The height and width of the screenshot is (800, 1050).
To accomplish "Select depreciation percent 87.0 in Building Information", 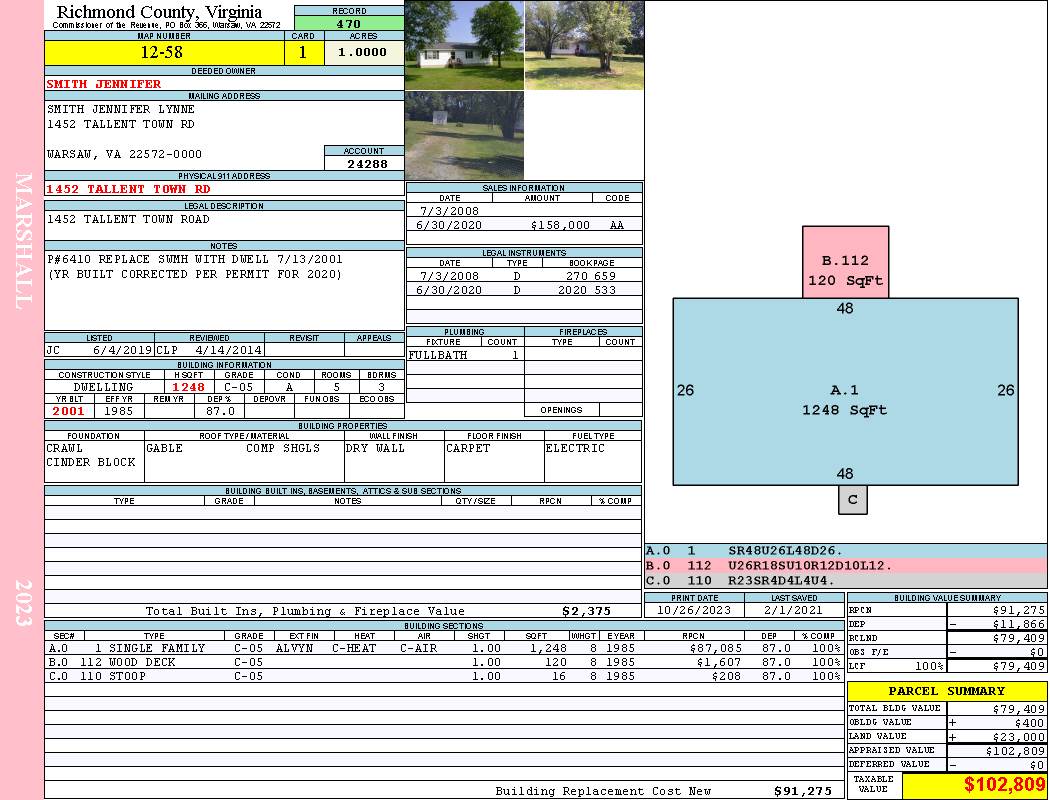I will coord(220,411).
